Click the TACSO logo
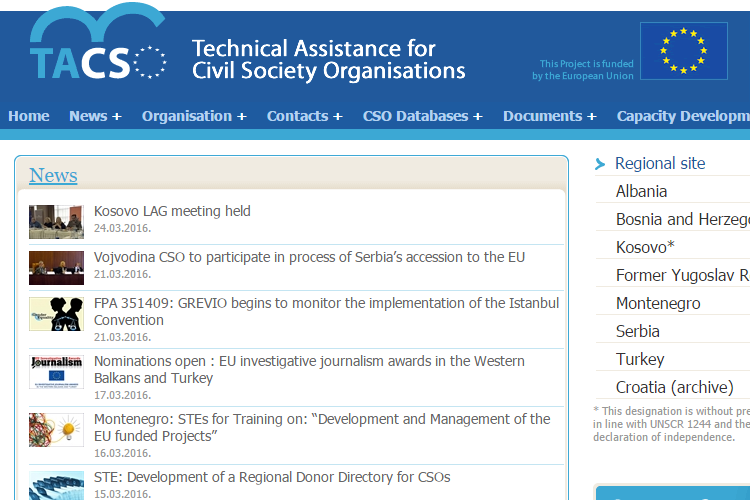 (98, 43)
